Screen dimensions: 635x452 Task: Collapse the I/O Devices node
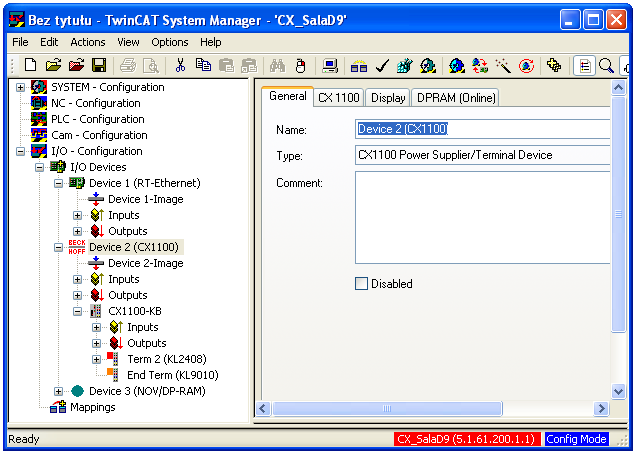39,167
